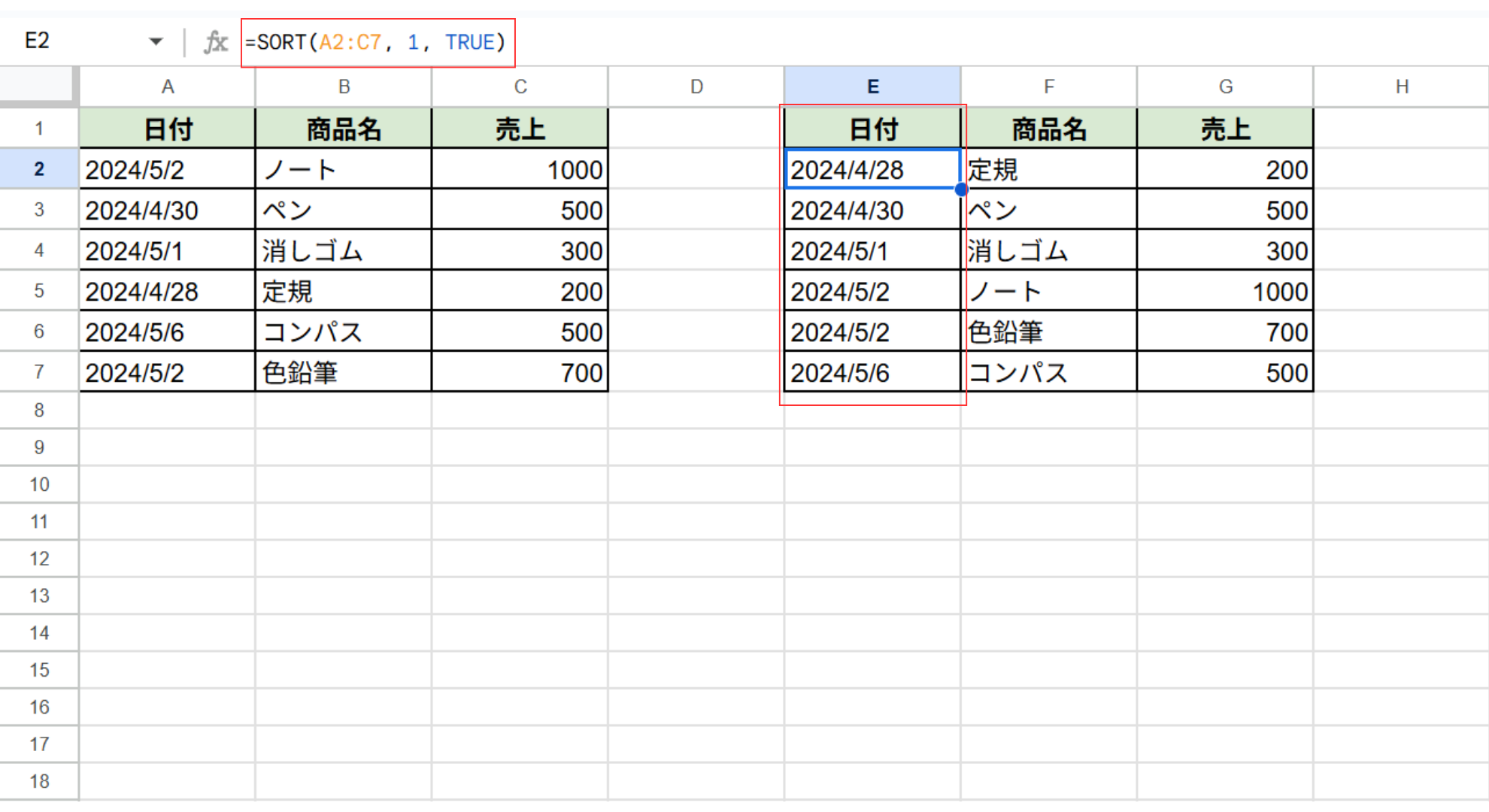Click cell F6 with 色鉛筆

(1049, 332)
